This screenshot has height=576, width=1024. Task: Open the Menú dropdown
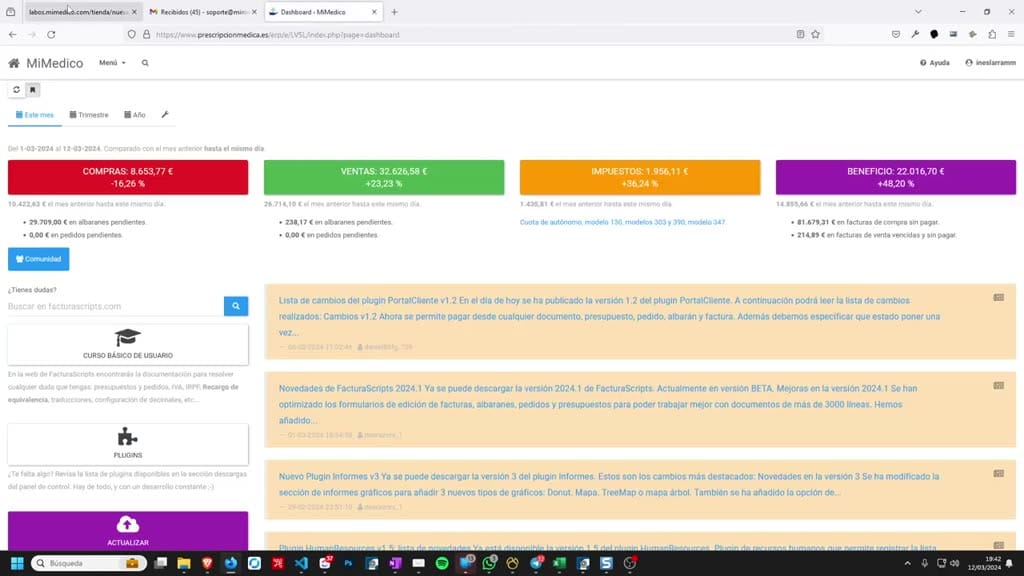click(x=112, y=63)
